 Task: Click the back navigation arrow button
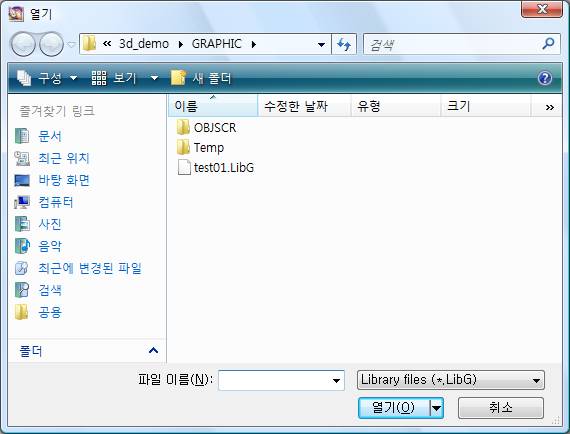click(23, 44)
